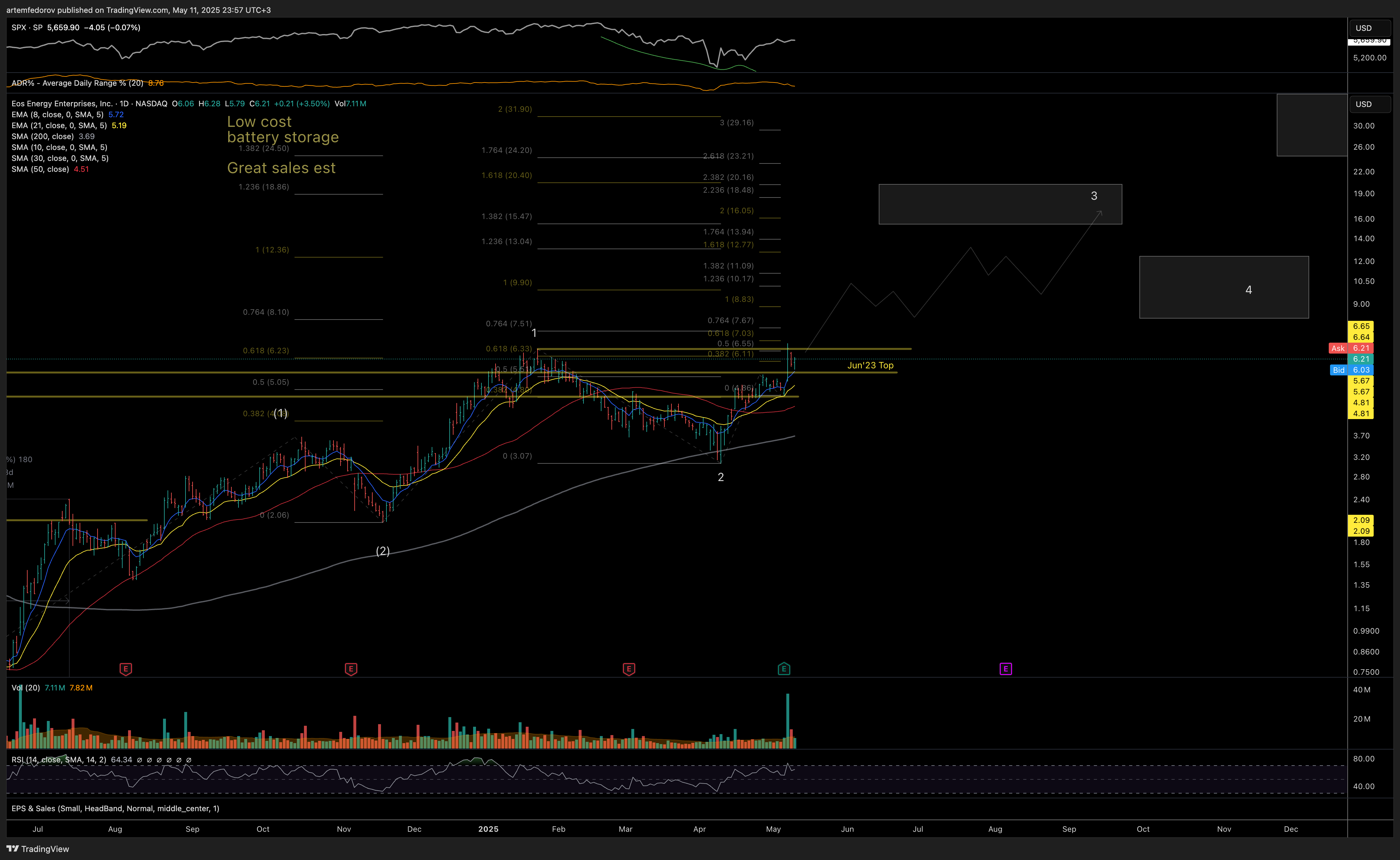
Task: Select the Fib level 3 (29.16) label
Action: [737, 122]
